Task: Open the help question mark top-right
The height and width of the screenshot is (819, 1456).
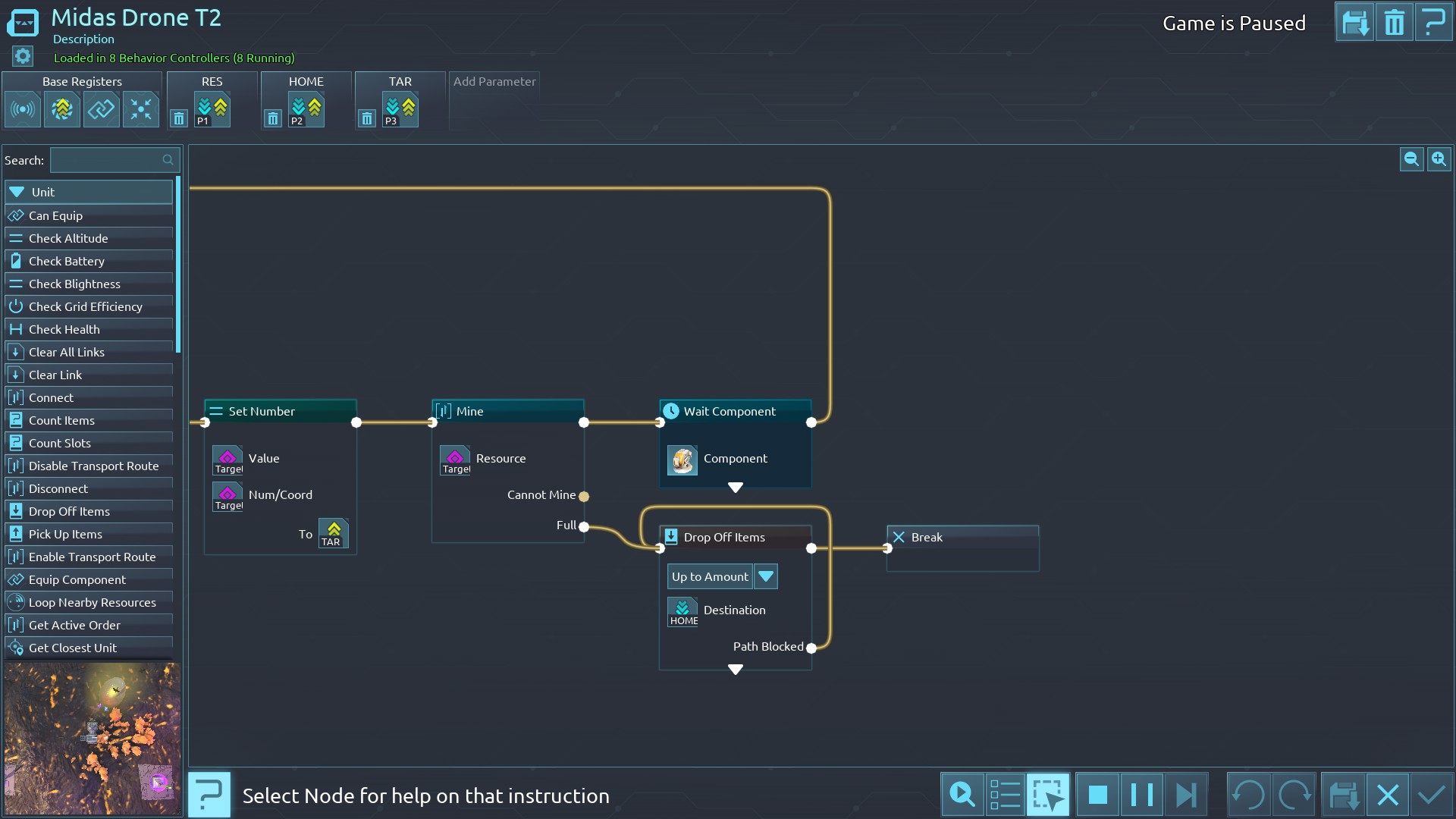Action: click(1433, 23)
